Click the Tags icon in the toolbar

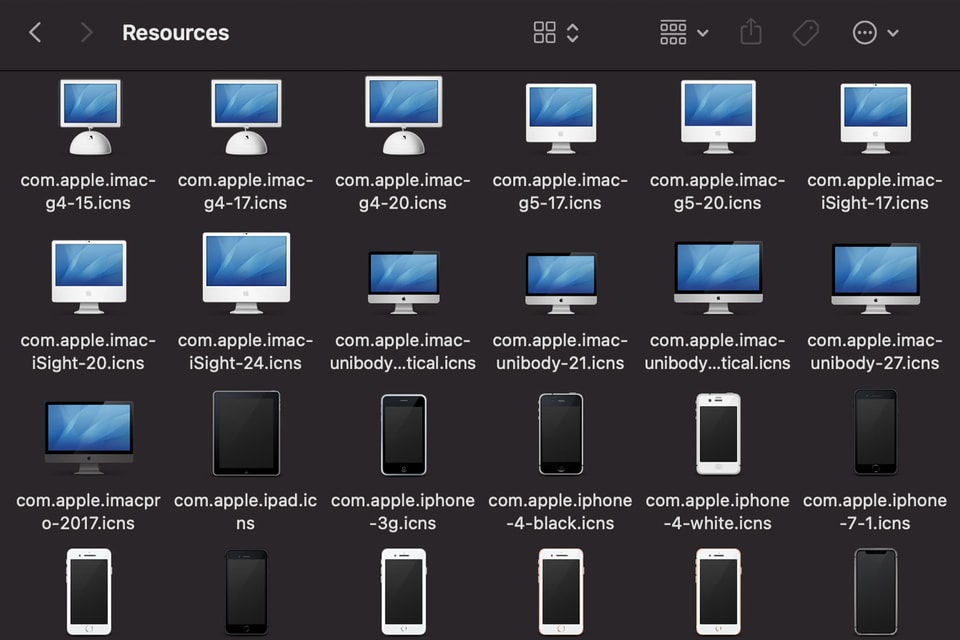(x=806, y=32)
